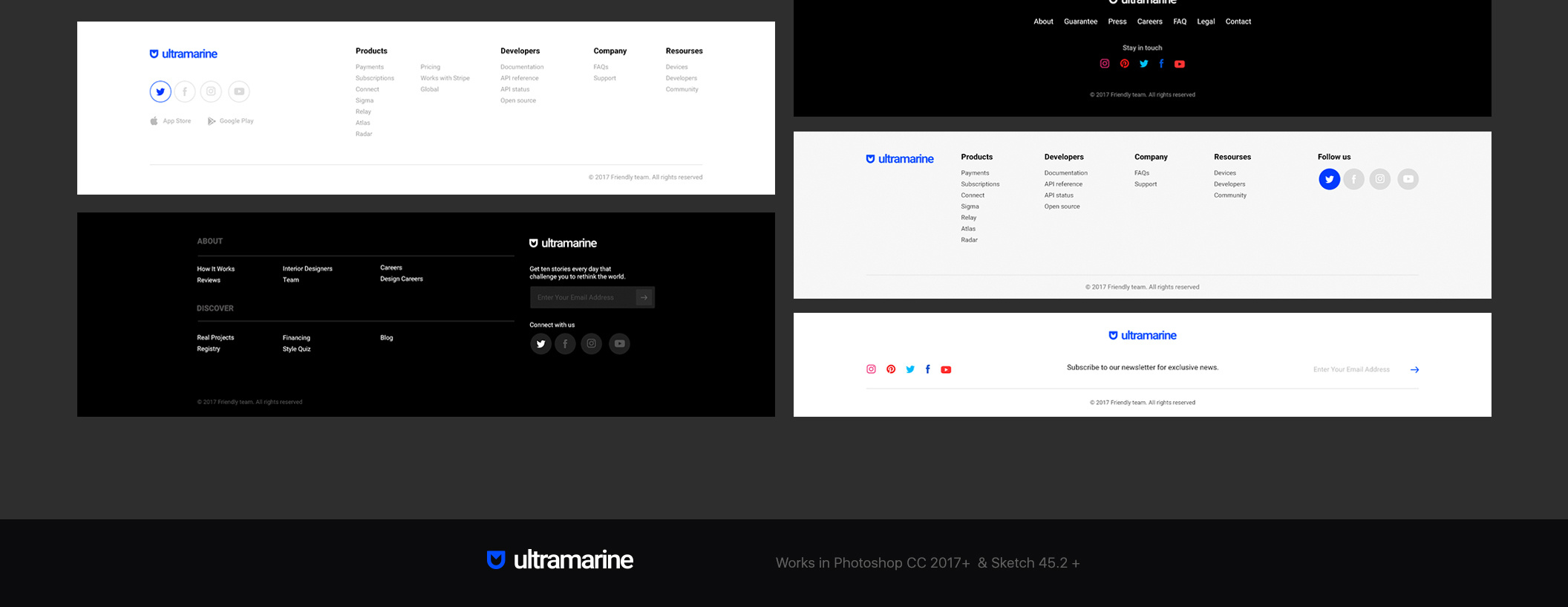Click the Pinterest icon left of the newsletter text
This screenshot has height=607, width=1568.
891,369
